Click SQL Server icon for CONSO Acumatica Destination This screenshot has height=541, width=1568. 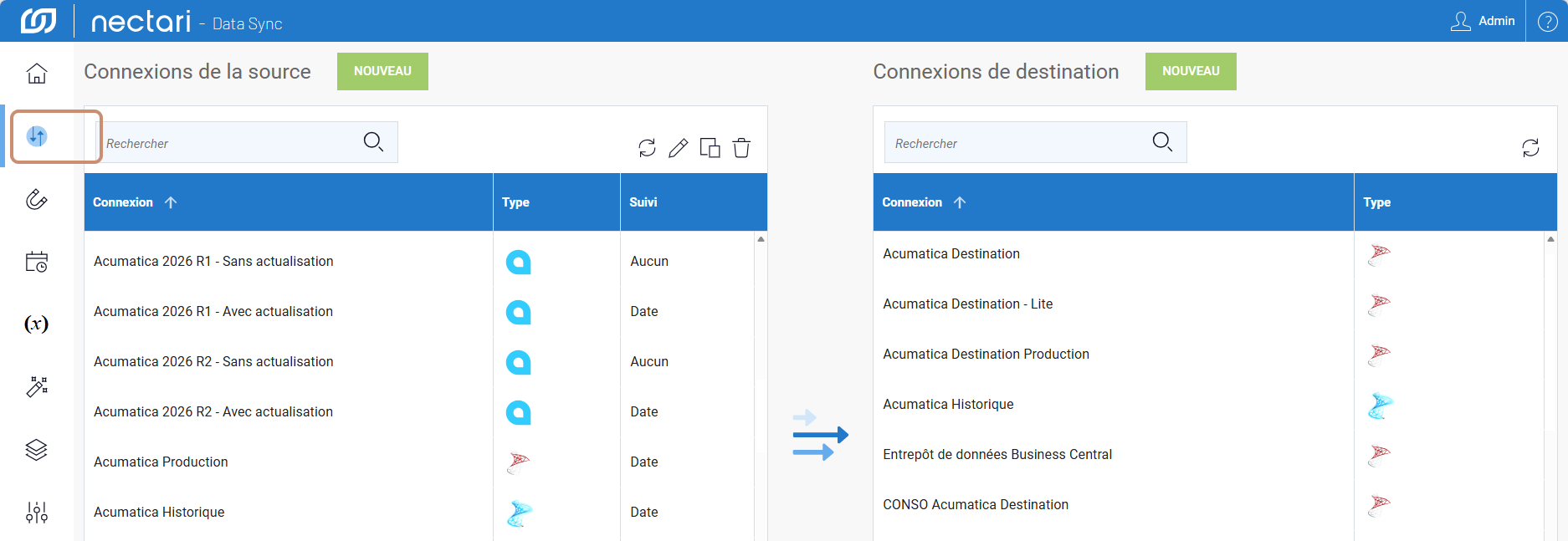(x=1379, y=505)
